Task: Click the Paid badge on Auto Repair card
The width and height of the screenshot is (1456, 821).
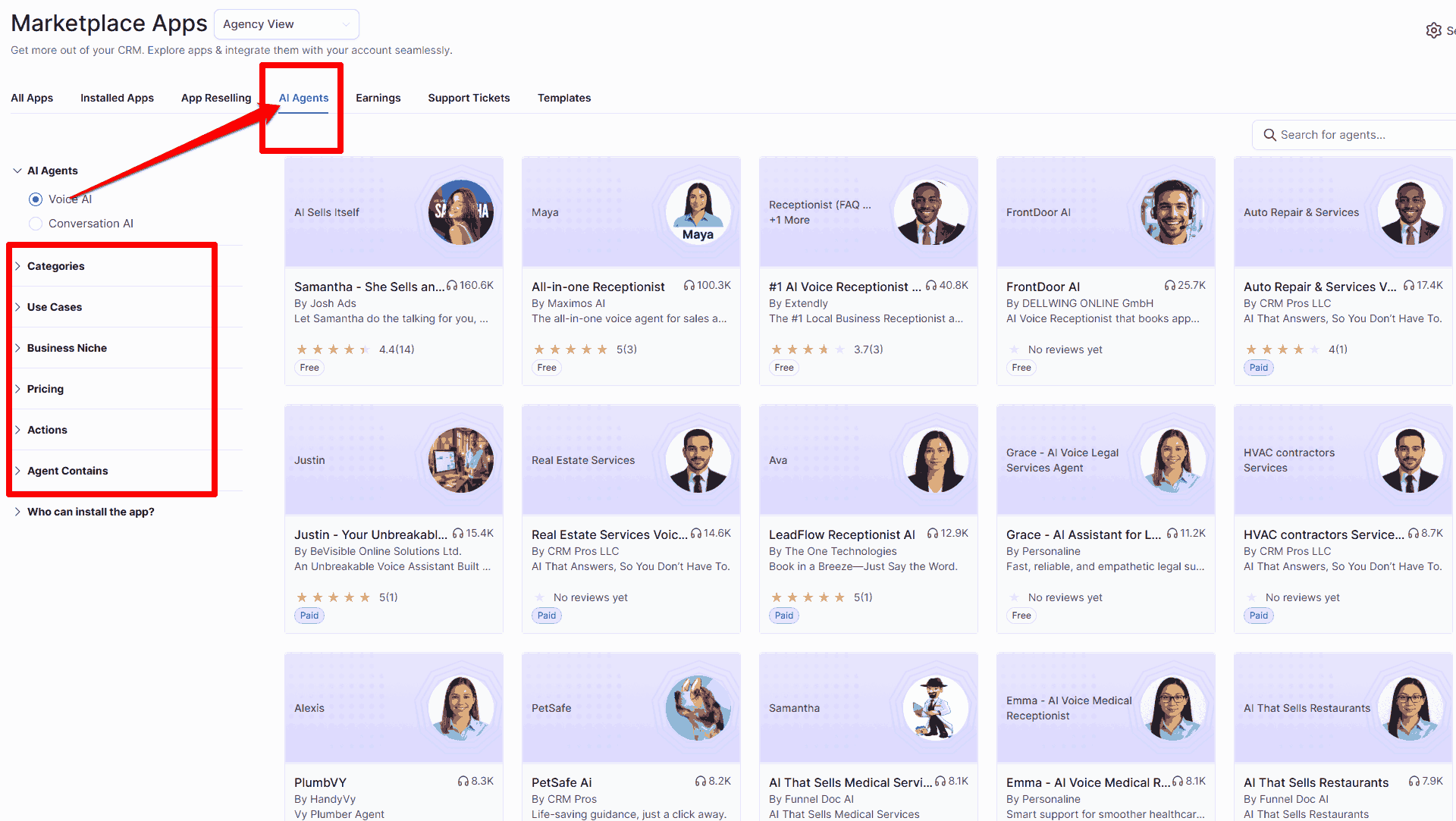Action: (x=1259, y=368)
